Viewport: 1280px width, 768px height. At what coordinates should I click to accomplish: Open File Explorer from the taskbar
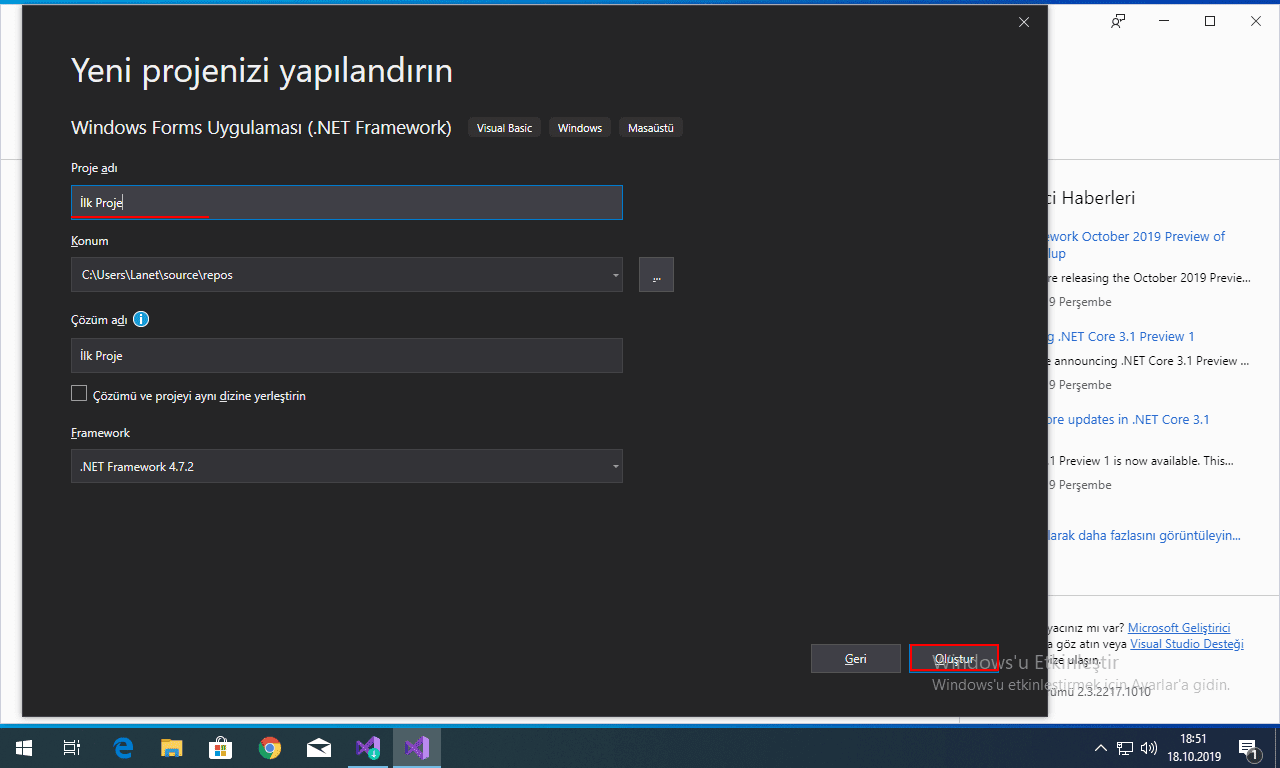click(172, 747)
